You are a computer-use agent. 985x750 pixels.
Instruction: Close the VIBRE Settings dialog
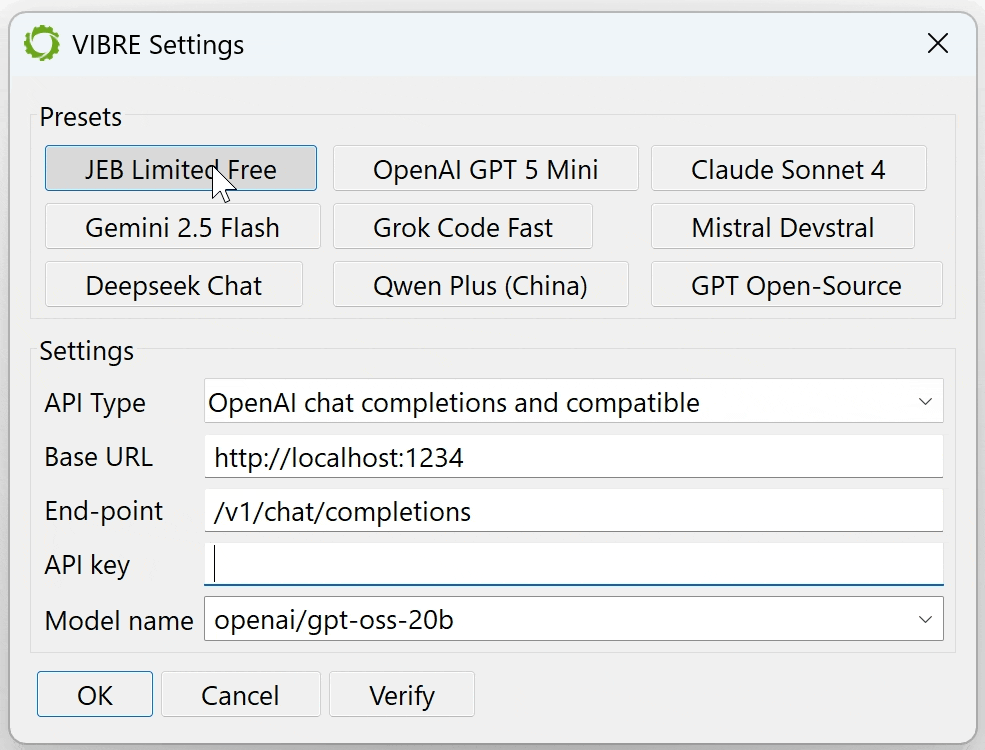coord(937,43)
